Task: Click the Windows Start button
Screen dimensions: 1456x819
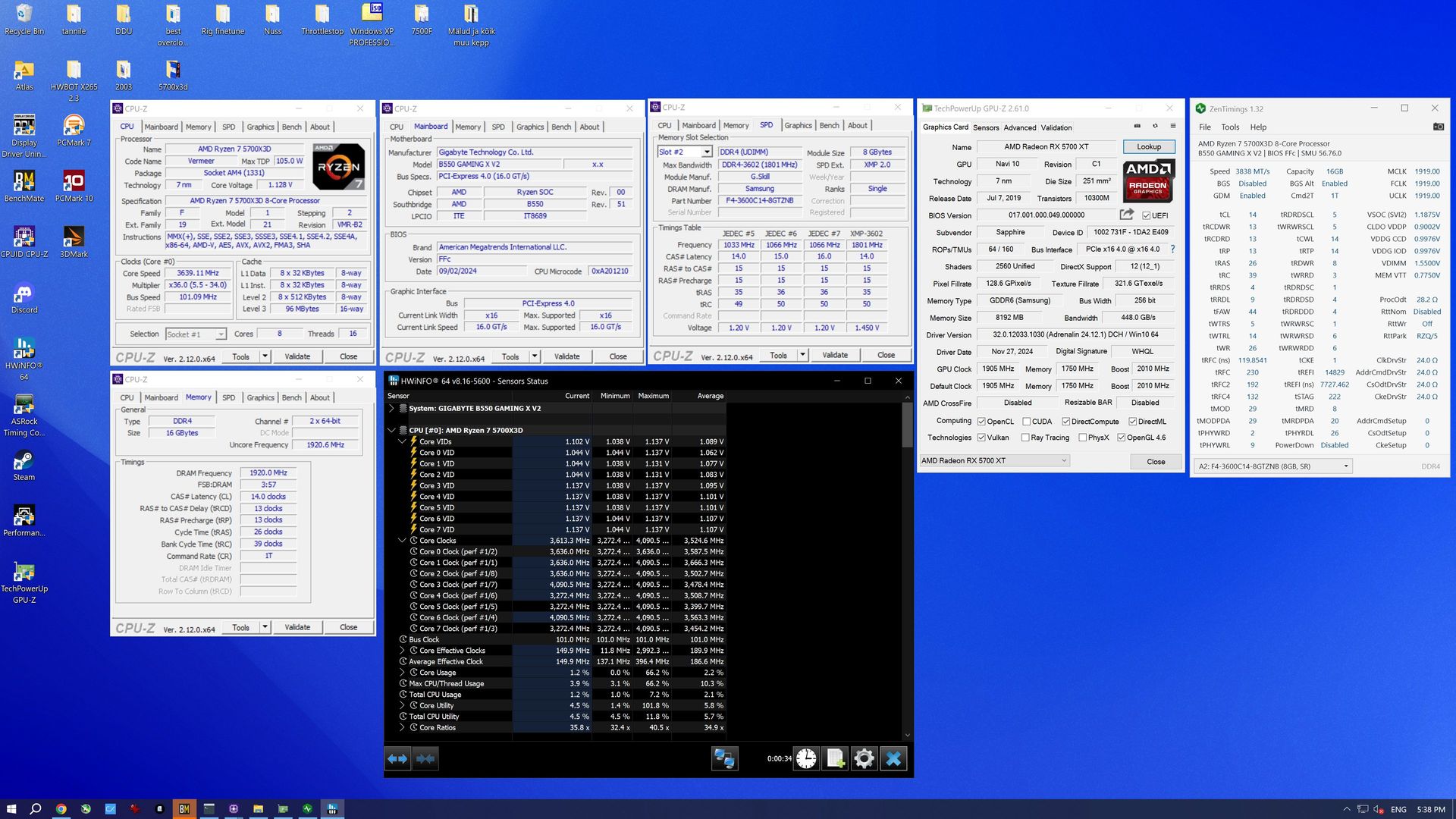Action: [11, 808]
